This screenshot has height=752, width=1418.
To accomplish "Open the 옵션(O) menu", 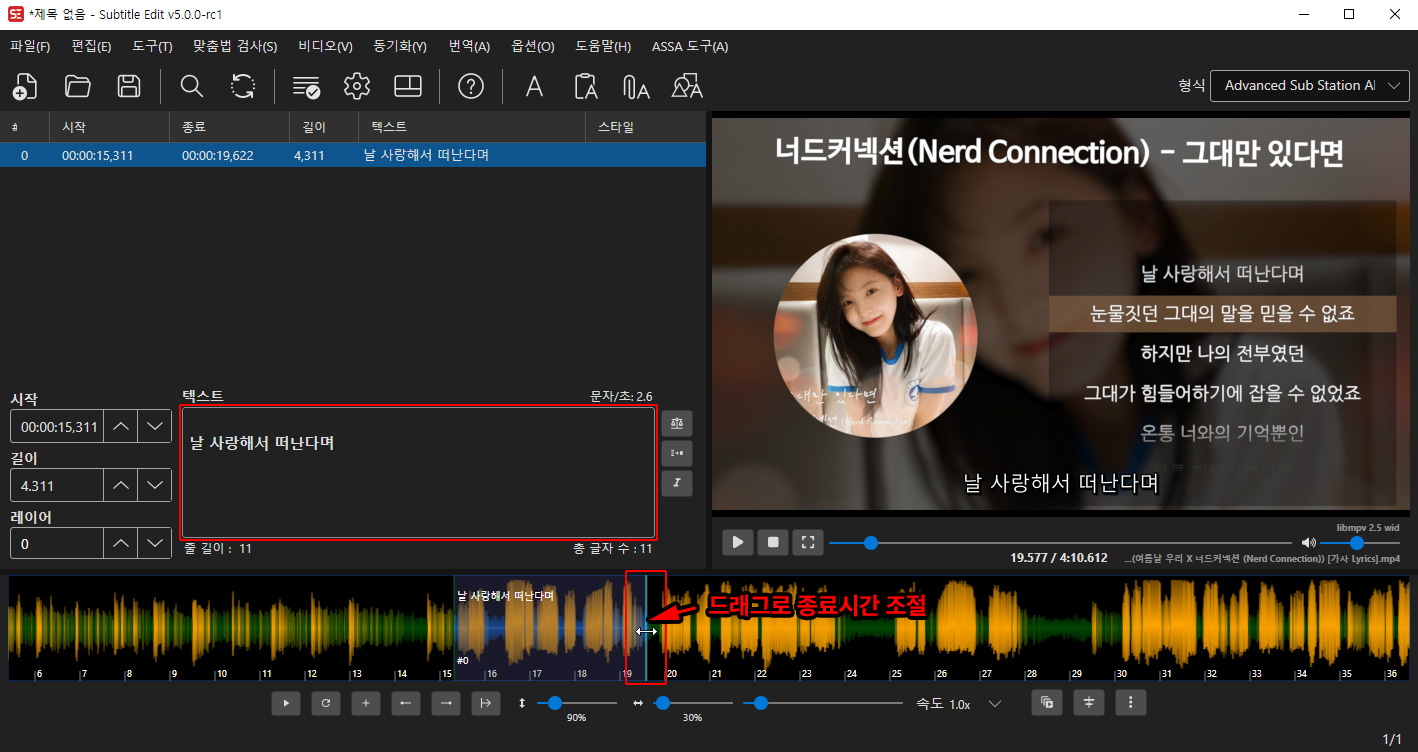I will (532, 46).
